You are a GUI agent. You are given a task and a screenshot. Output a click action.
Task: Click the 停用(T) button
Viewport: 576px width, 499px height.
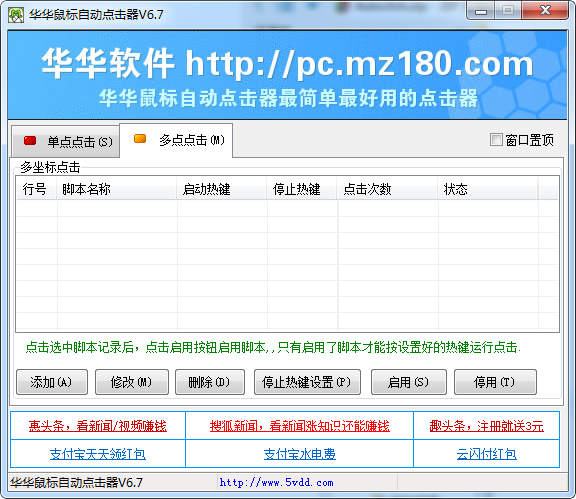pos(495,382)
